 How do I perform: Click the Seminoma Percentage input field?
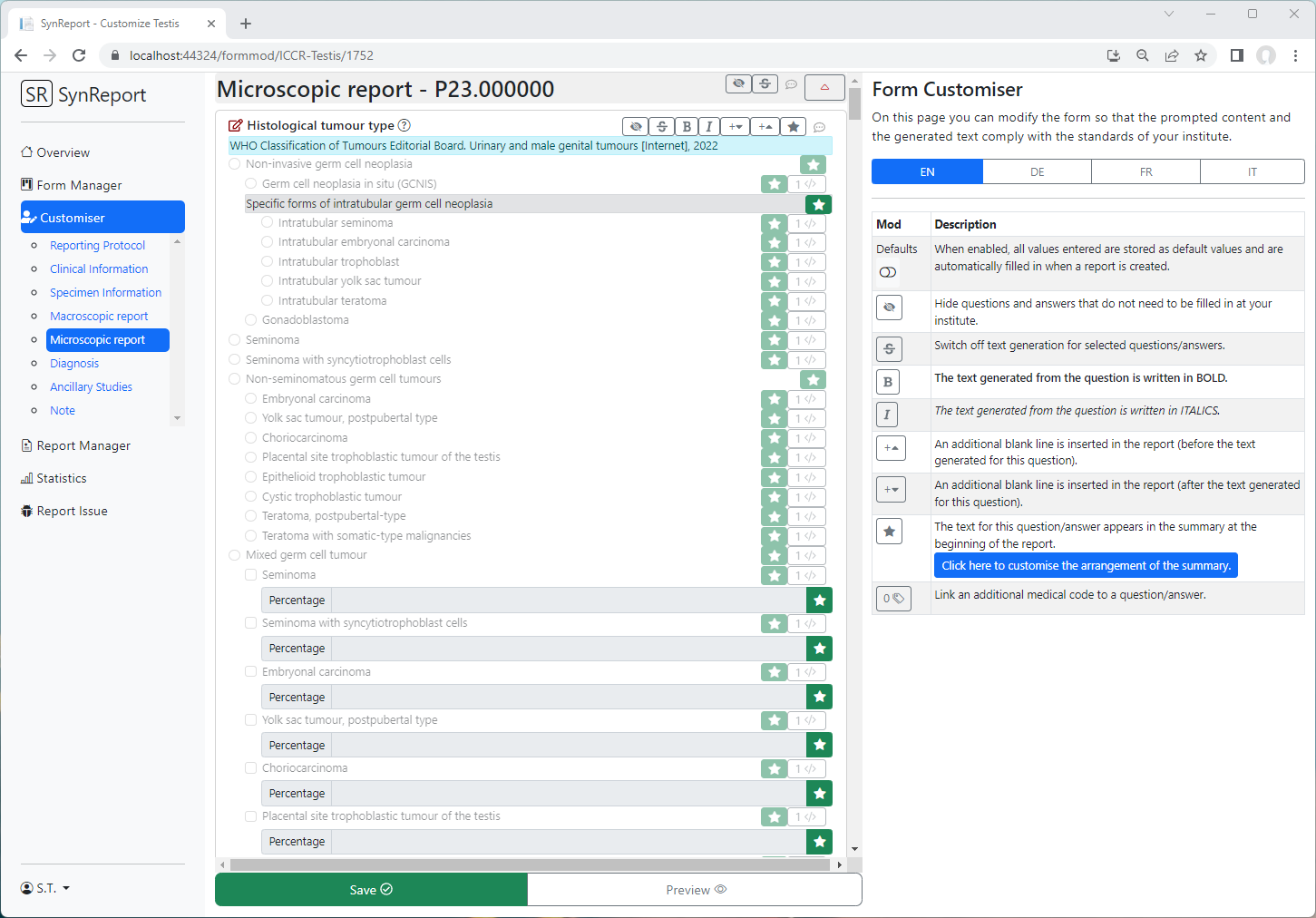[x=569, y=601]
